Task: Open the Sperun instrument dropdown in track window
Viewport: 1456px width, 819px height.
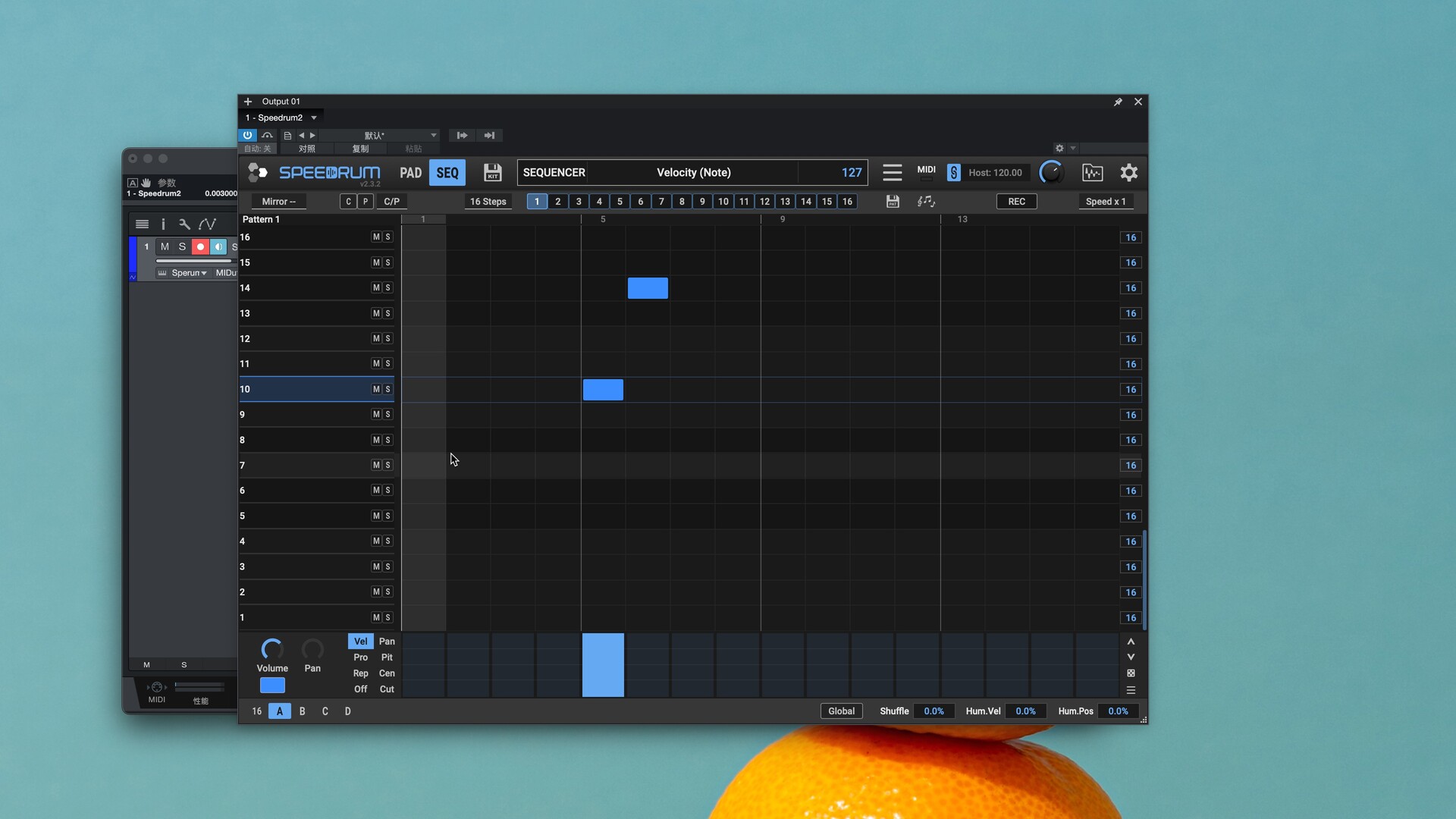Action: click(187, 273)
